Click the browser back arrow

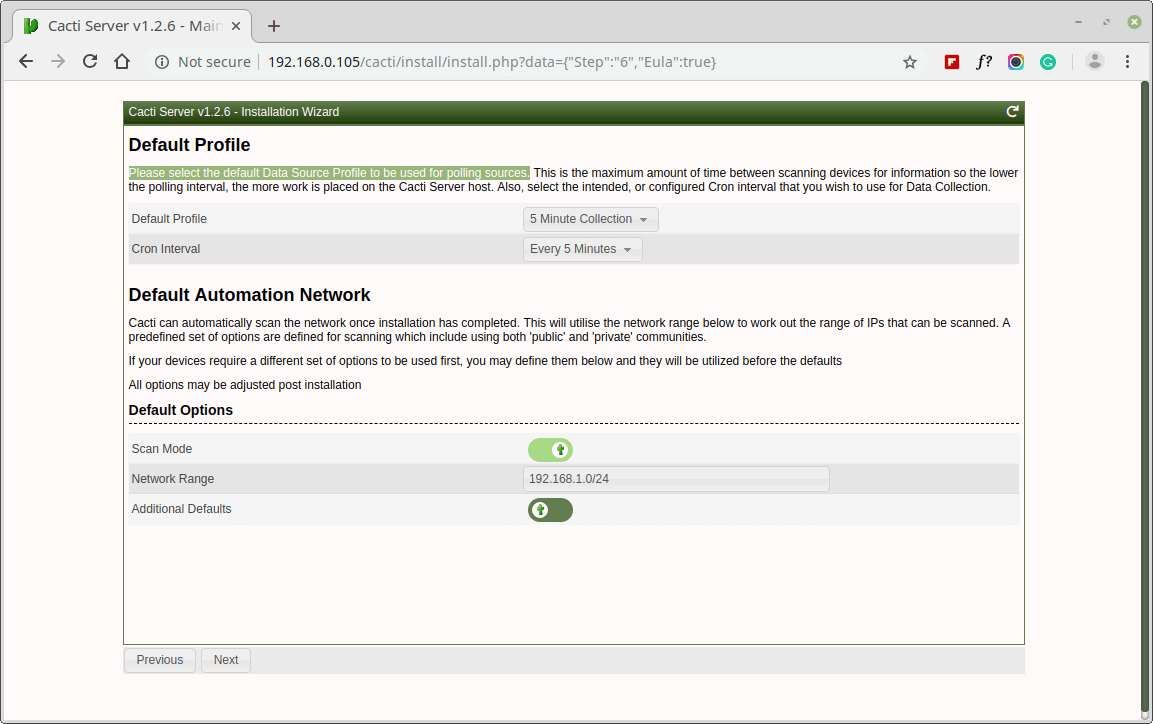[26, 62]
